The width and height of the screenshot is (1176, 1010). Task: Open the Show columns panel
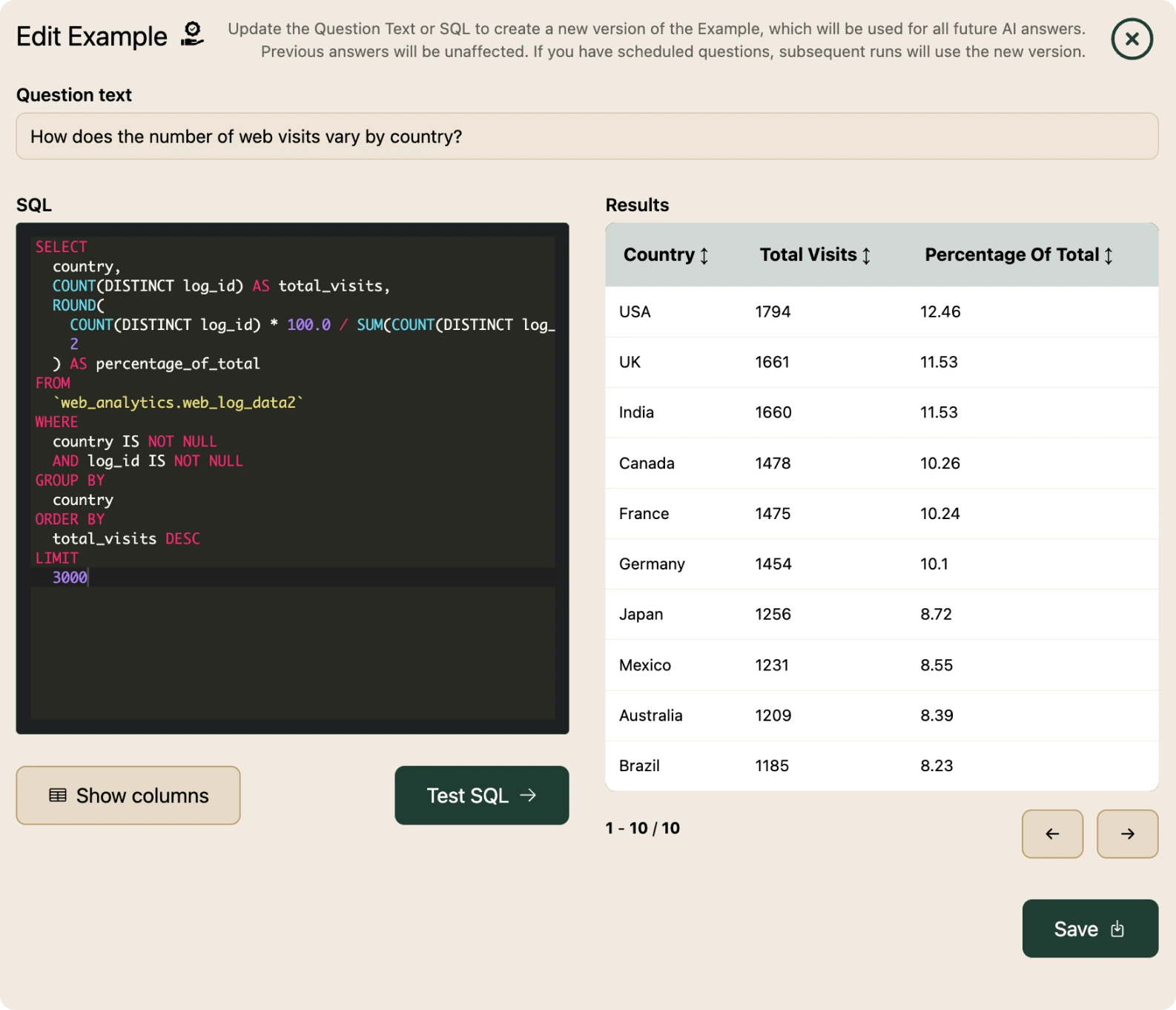[x=128, y=795]
